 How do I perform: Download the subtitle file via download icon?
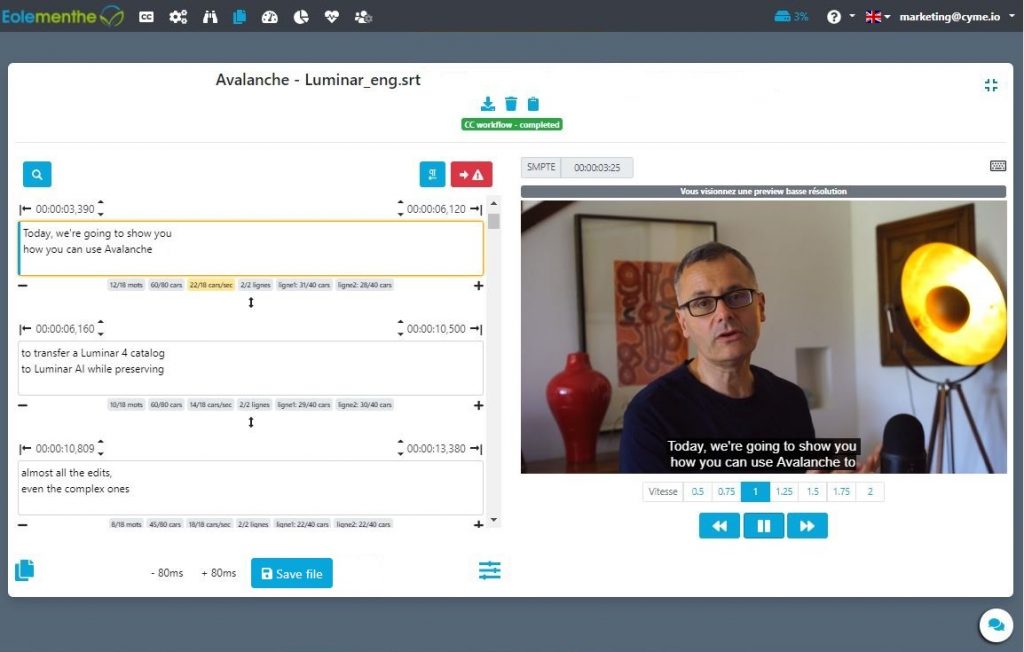click(x=487, y=104)
